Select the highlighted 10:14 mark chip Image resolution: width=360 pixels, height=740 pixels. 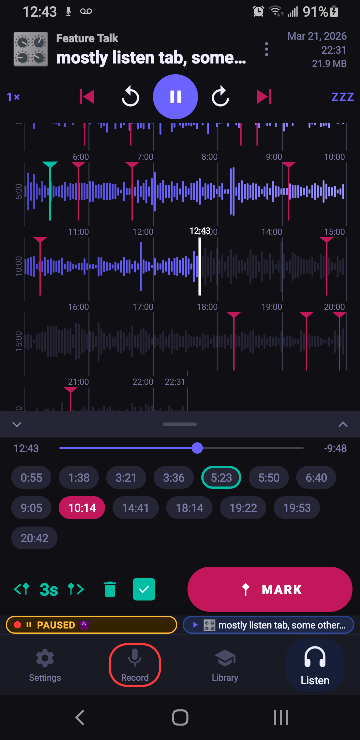click(82, 508)
